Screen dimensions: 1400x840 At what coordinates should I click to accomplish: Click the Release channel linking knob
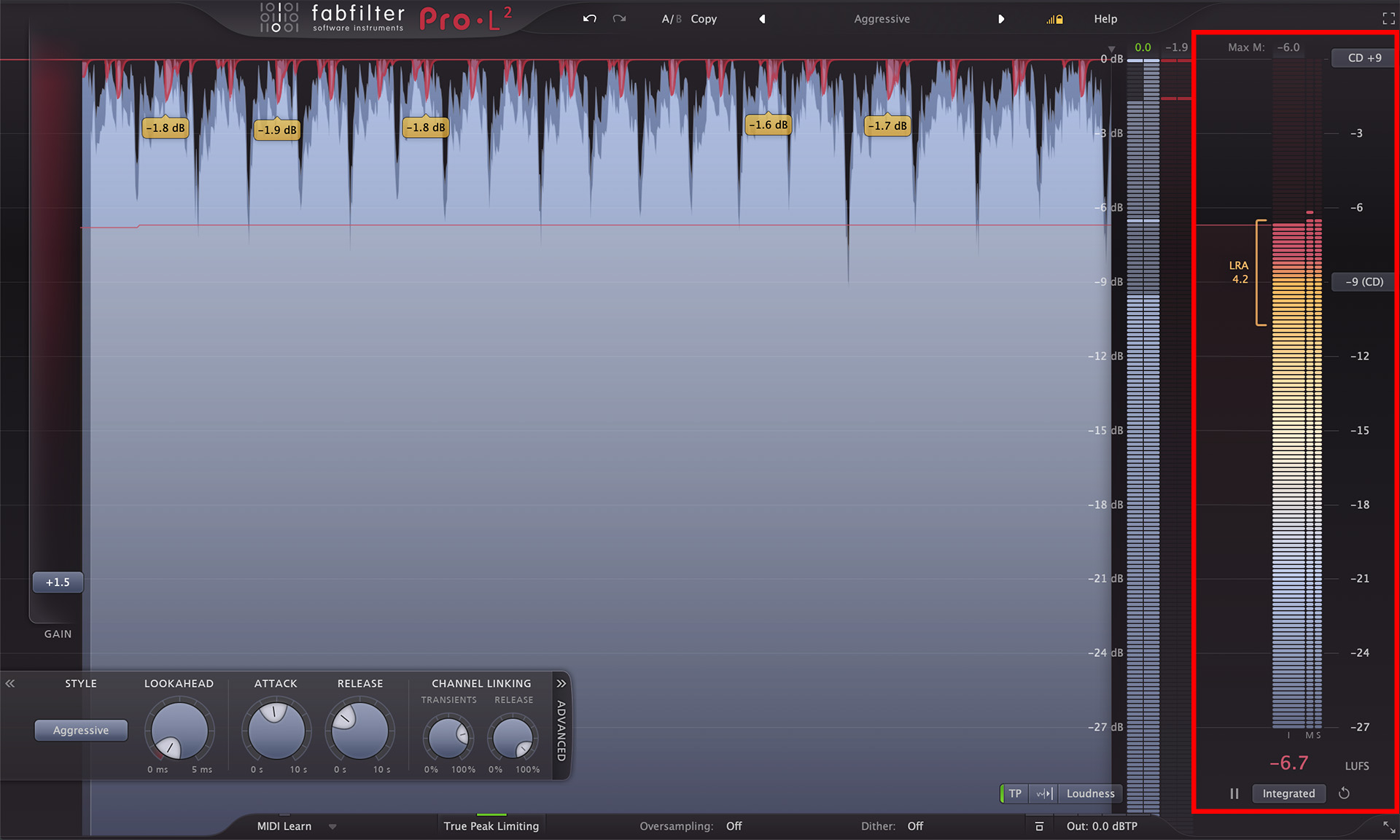(x=513, y=738)
